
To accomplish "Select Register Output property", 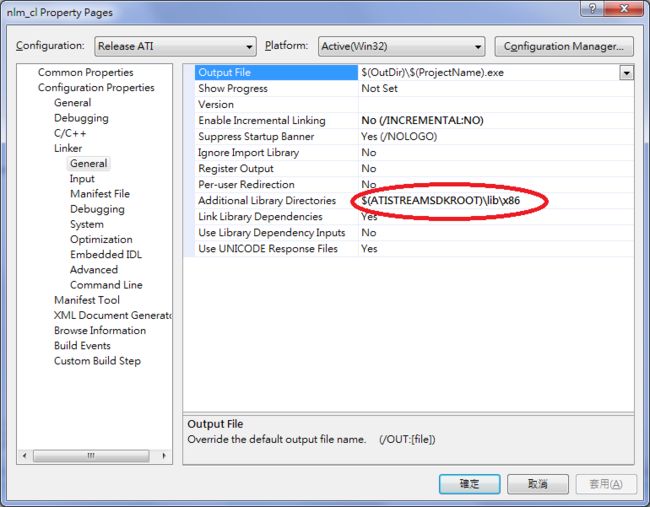I will point(276,169).
